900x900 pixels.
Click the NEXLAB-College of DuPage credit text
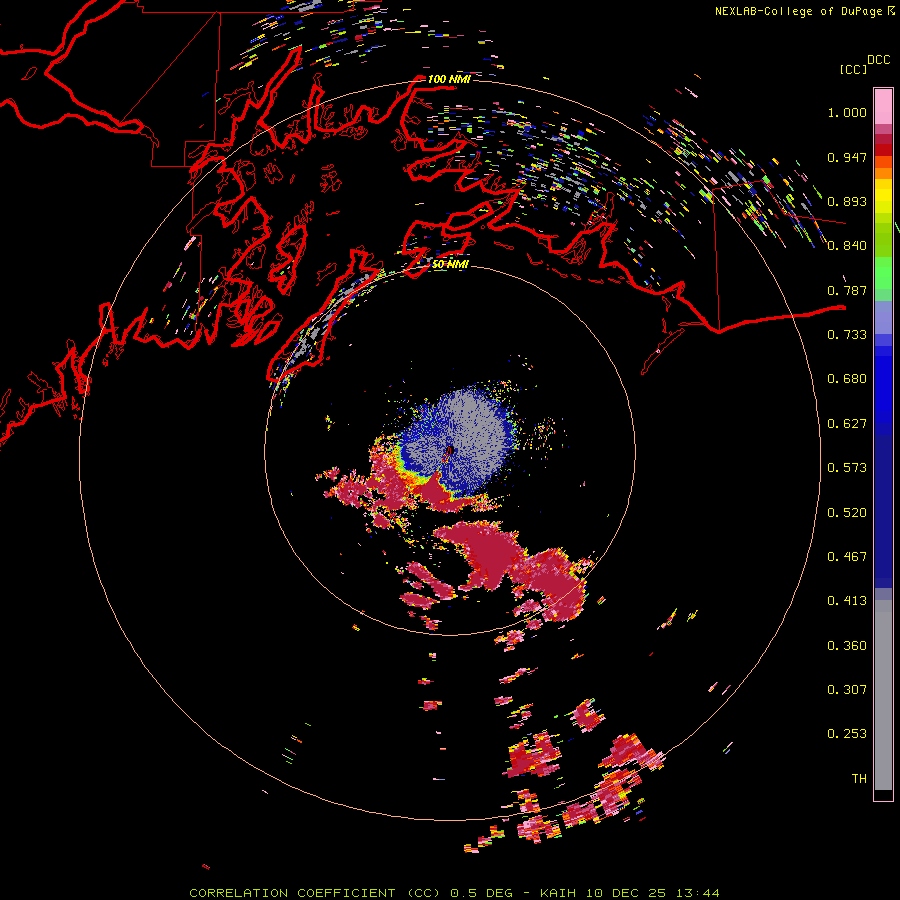(x=800, y=11)
